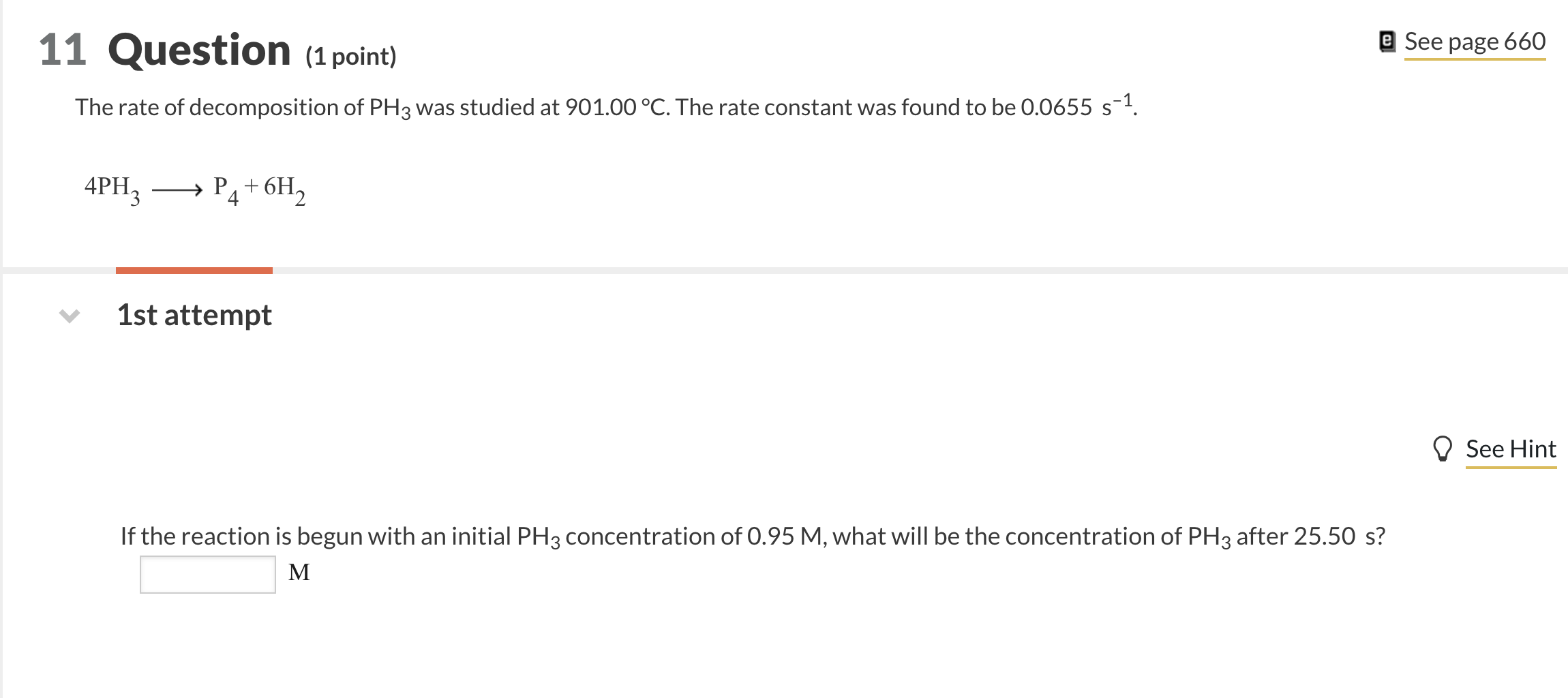
Task: Click inside the concentration answer box
Action: [x=207, y=574]
